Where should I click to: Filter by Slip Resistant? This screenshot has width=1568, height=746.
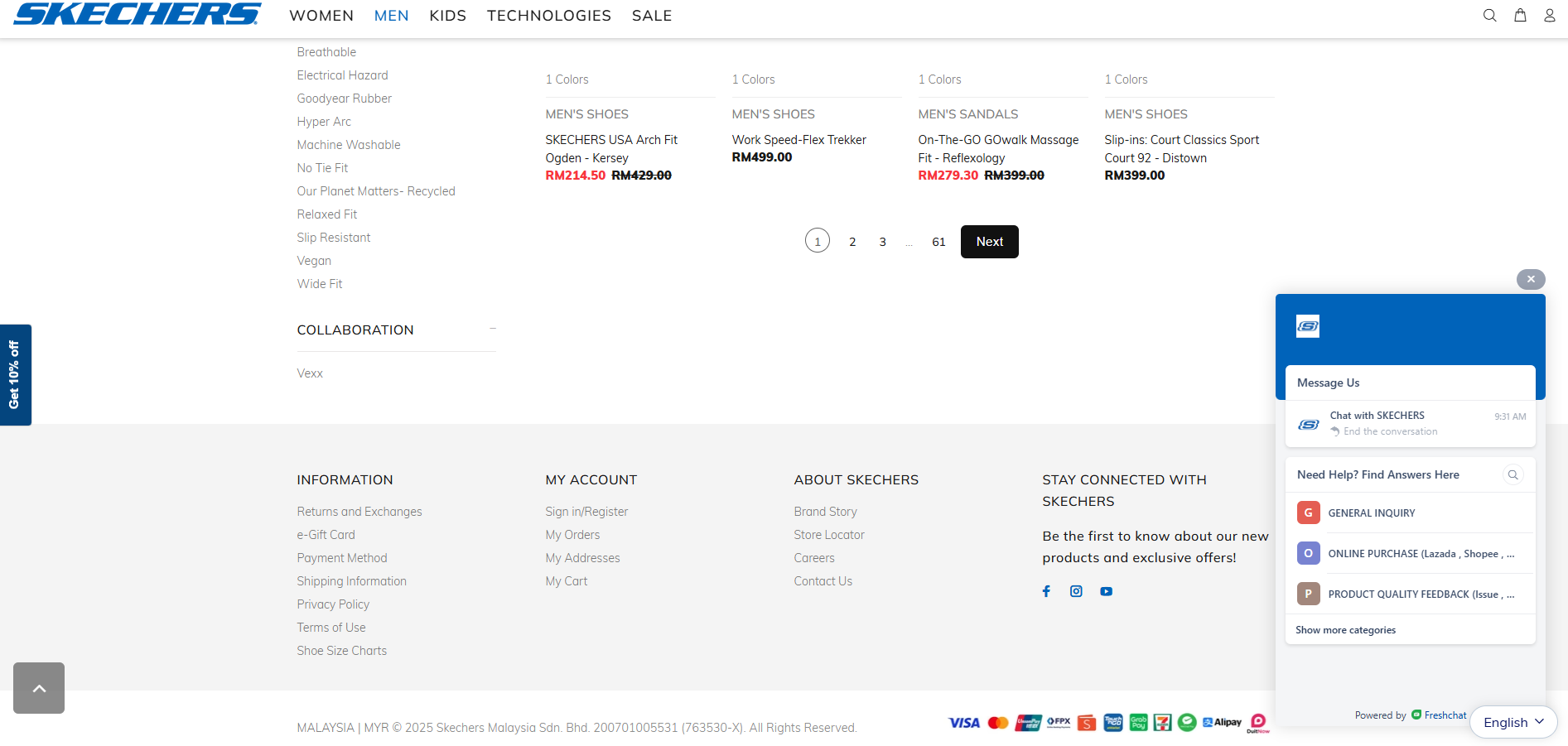[334, 238]
